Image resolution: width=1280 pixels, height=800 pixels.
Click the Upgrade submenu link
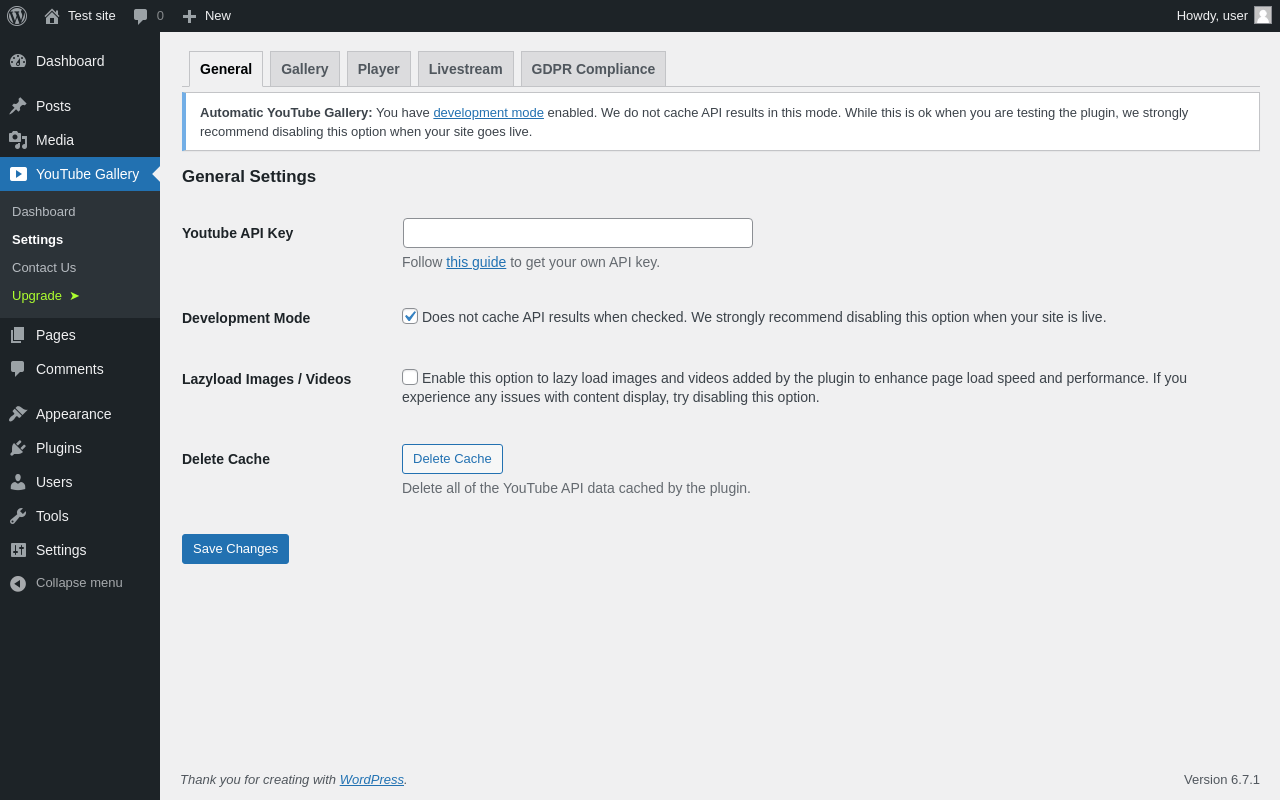pyautogui.click(x=46, y=296)
